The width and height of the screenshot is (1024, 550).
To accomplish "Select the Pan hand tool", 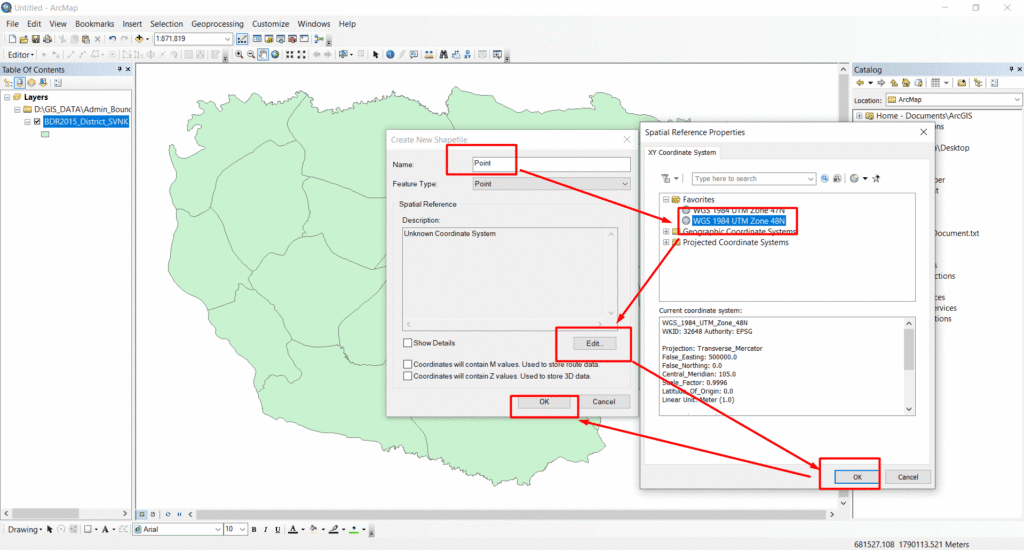I will [263, 54].
